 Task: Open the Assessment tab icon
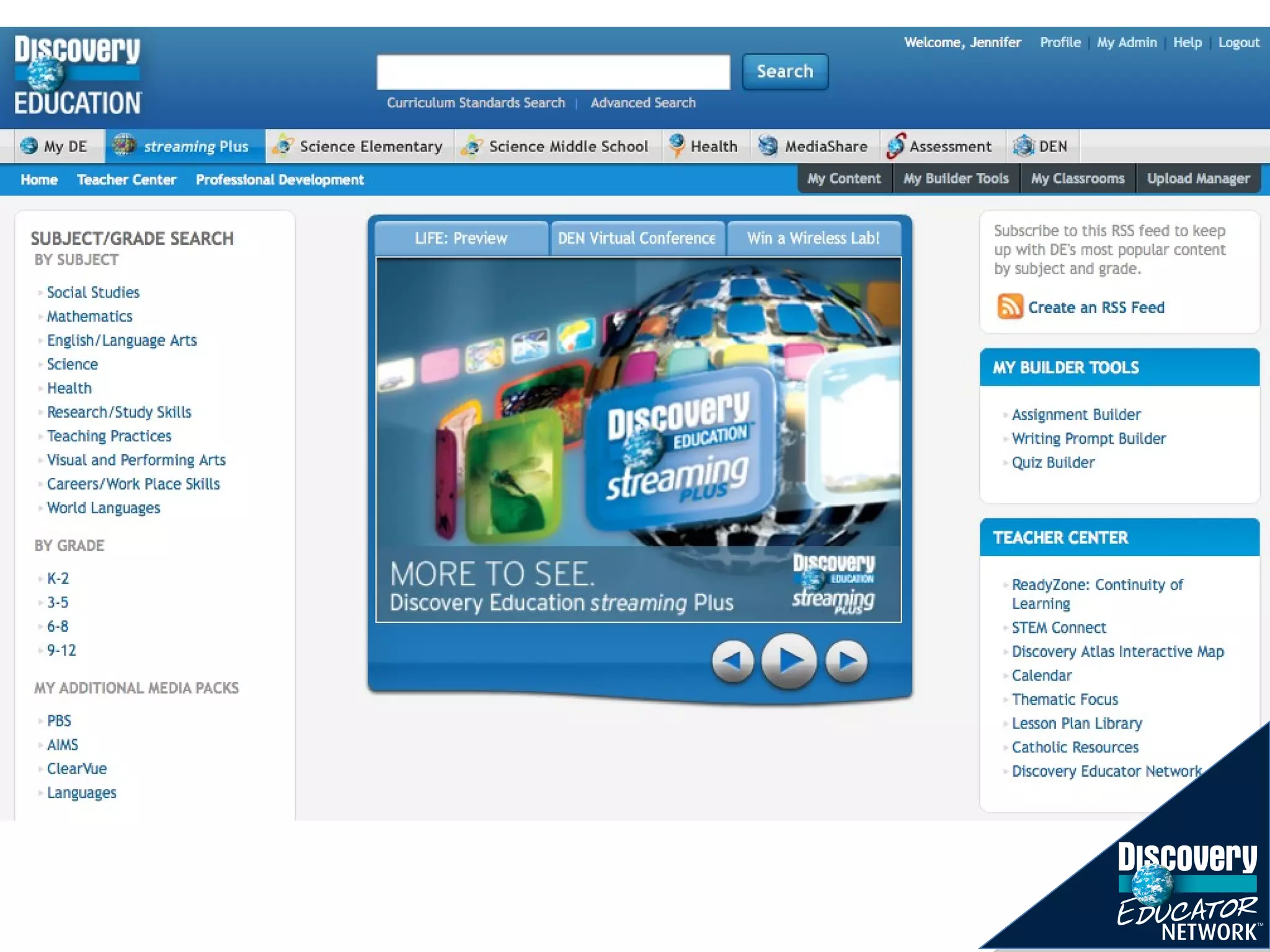click(895, 146)
